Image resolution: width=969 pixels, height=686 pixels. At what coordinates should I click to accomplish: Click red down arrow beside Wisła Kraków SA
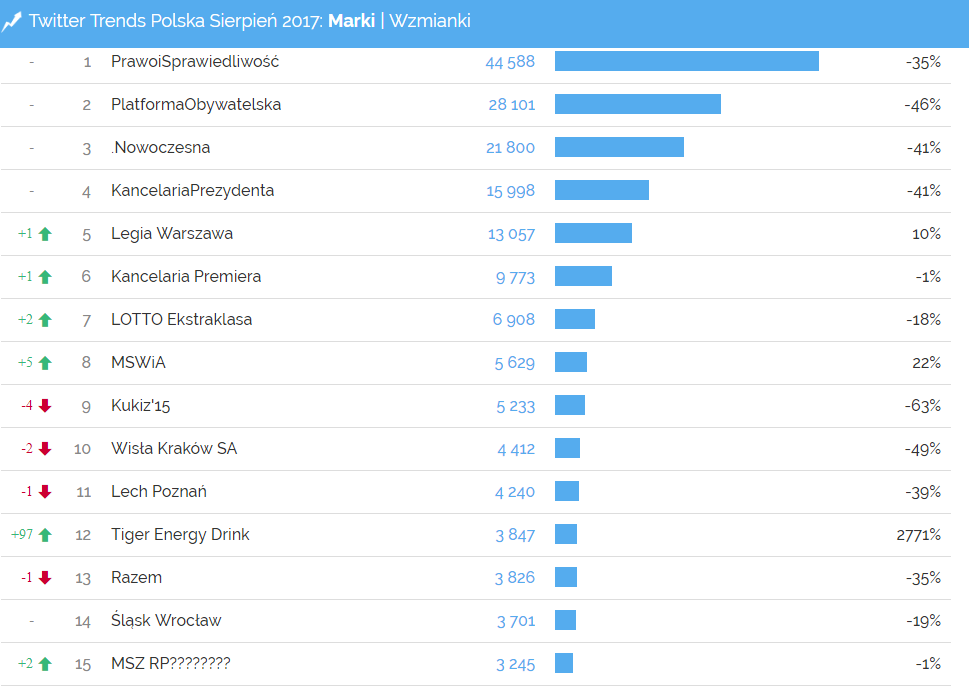[x=45, y=449]
